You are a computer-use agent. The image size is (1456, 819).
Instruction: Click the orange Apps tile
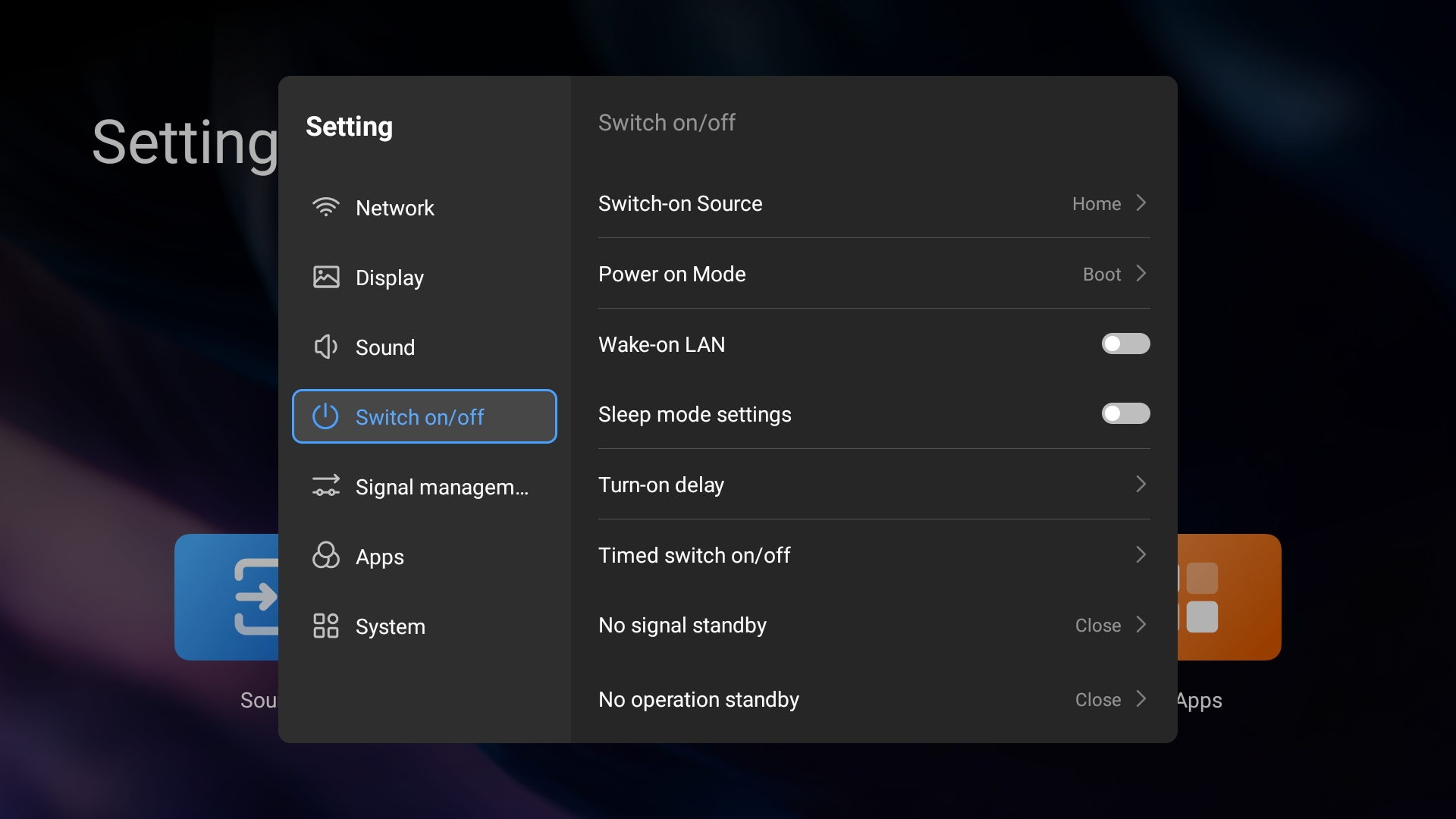(1228, 597)
